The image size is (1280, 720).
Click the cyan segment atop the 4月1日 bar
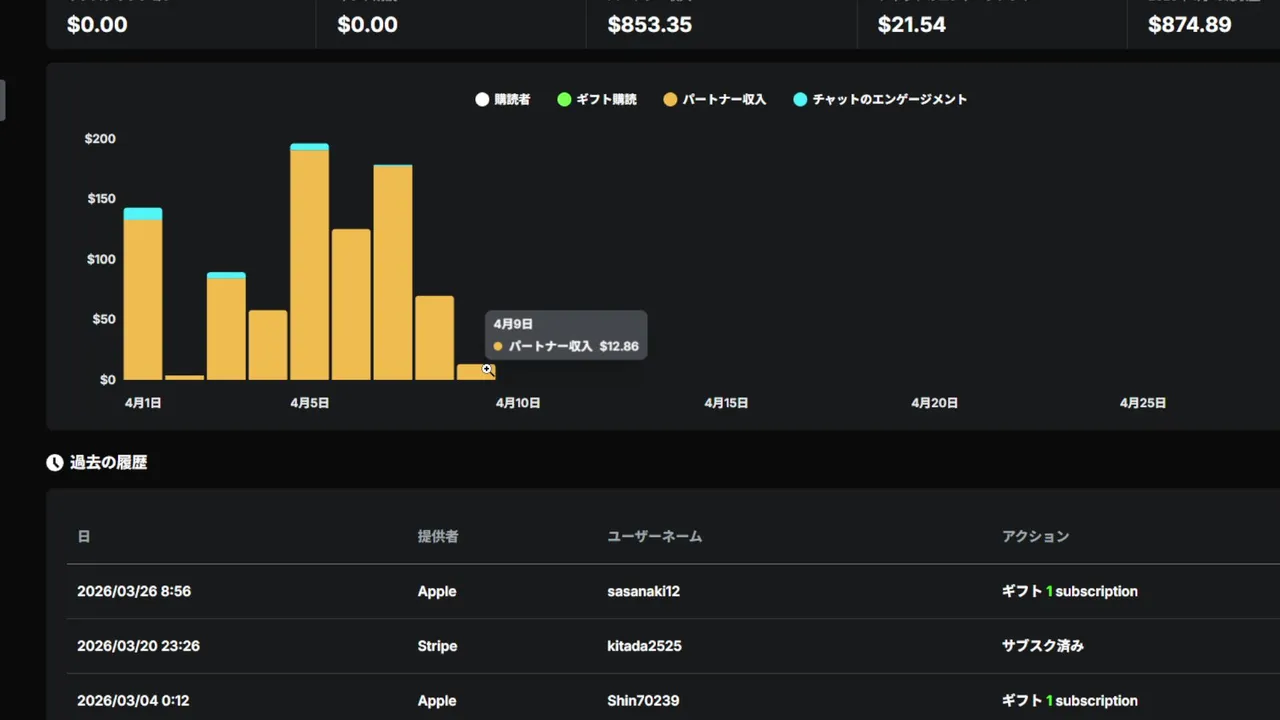[x=143, y=213]
